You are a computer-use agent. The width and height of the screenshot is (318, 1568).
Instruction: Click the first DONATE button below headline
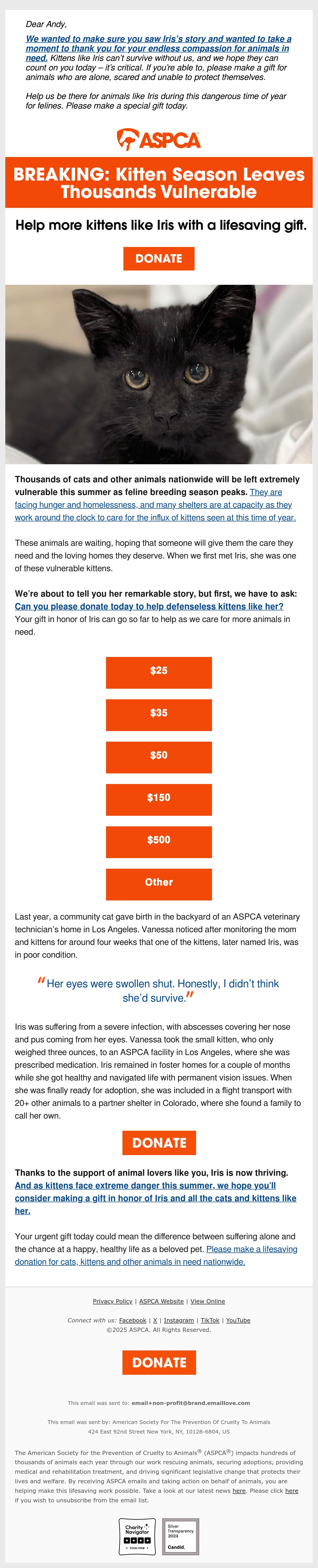[159, 259]
